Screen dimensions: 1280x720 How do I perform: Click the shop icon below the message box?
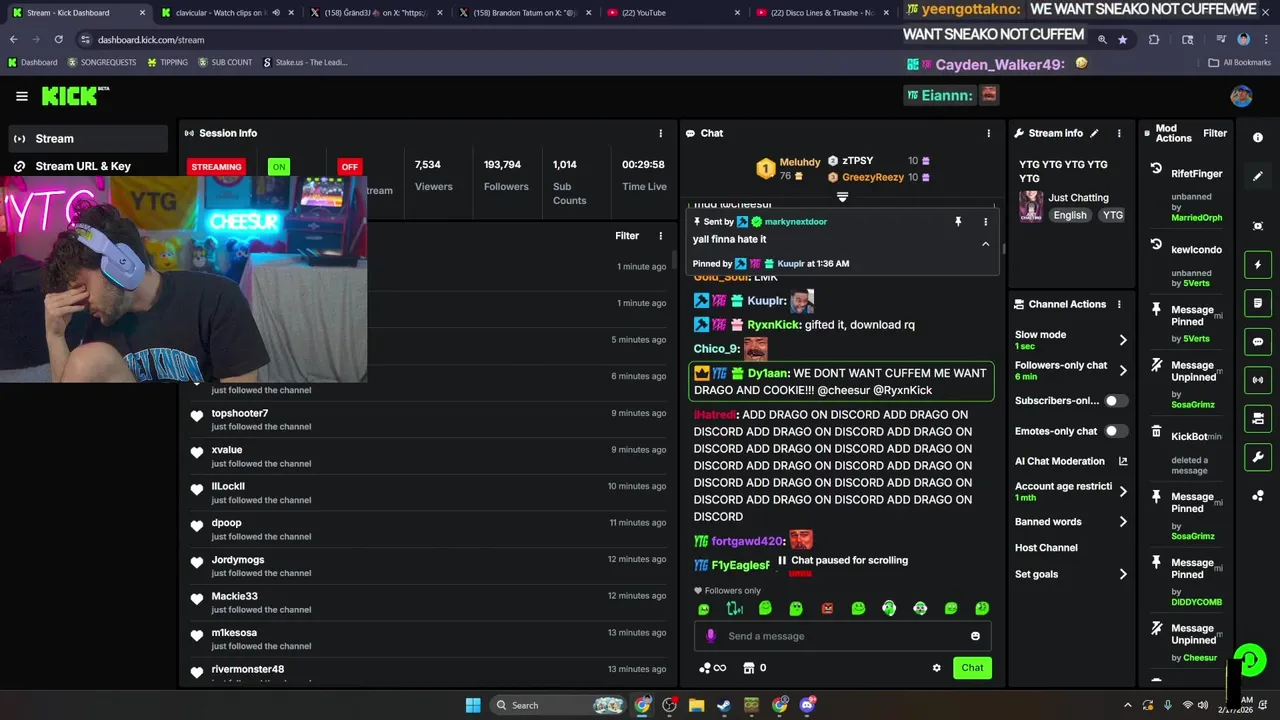pos(747,668)
